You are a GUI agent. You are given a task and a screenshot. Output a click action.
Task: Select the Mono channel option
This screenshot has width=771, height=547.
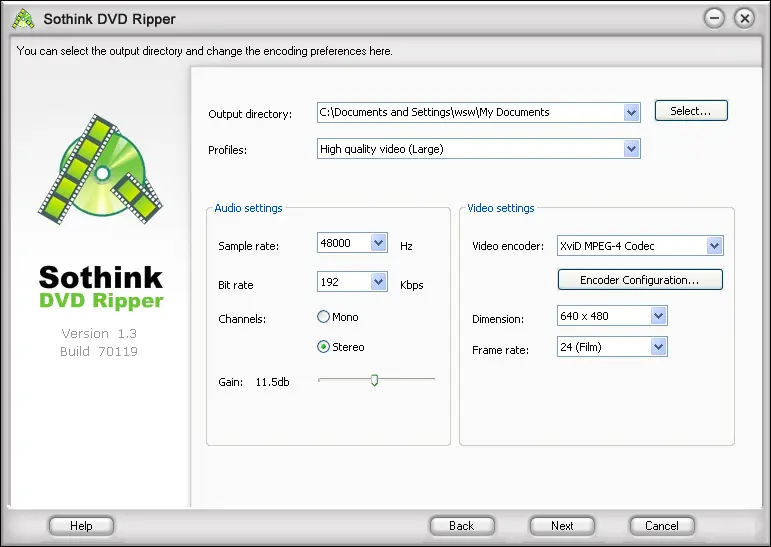pos(323,317)
